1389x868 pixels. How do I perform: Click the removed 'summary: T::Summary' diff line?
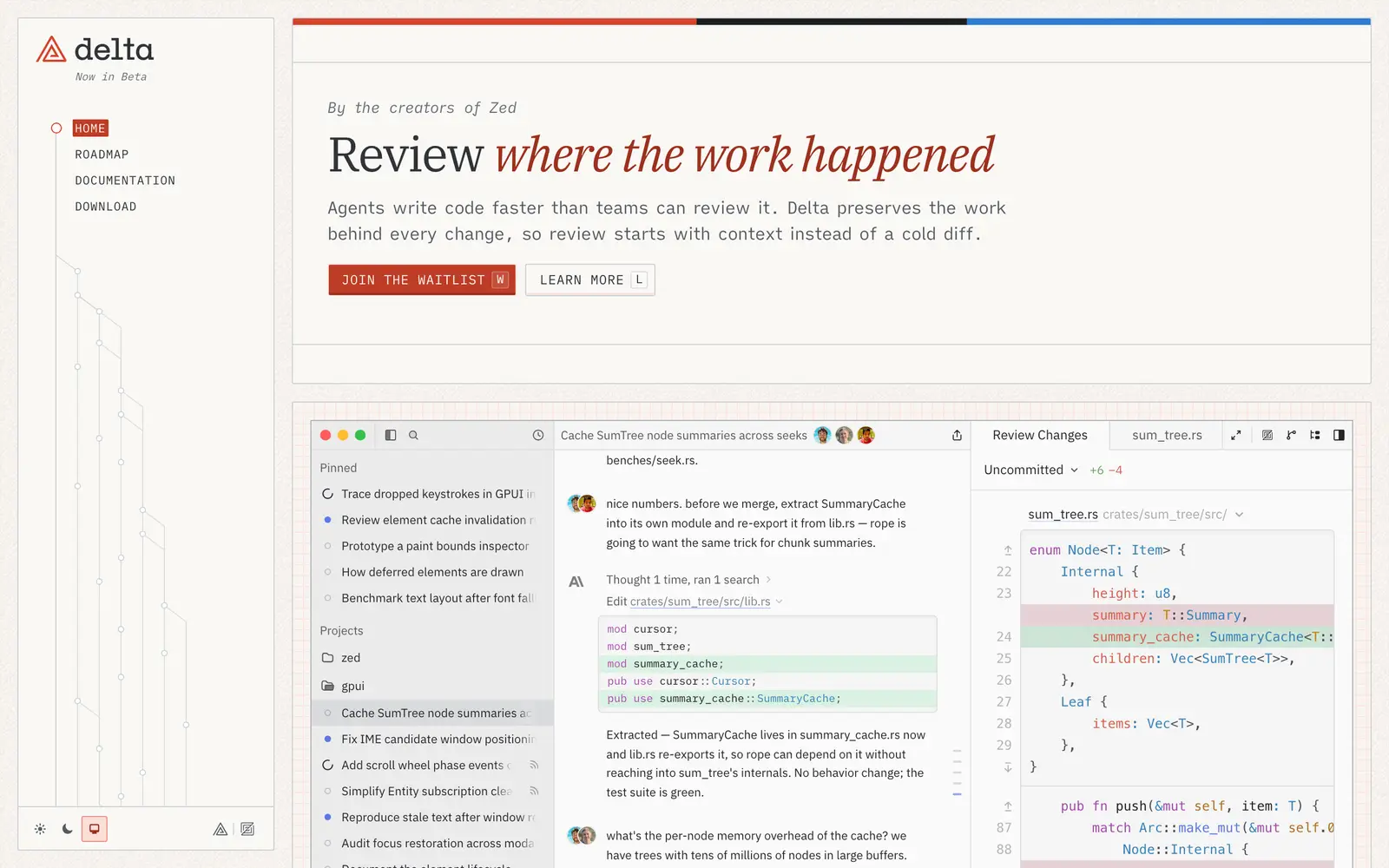[x=1177, y=615]
